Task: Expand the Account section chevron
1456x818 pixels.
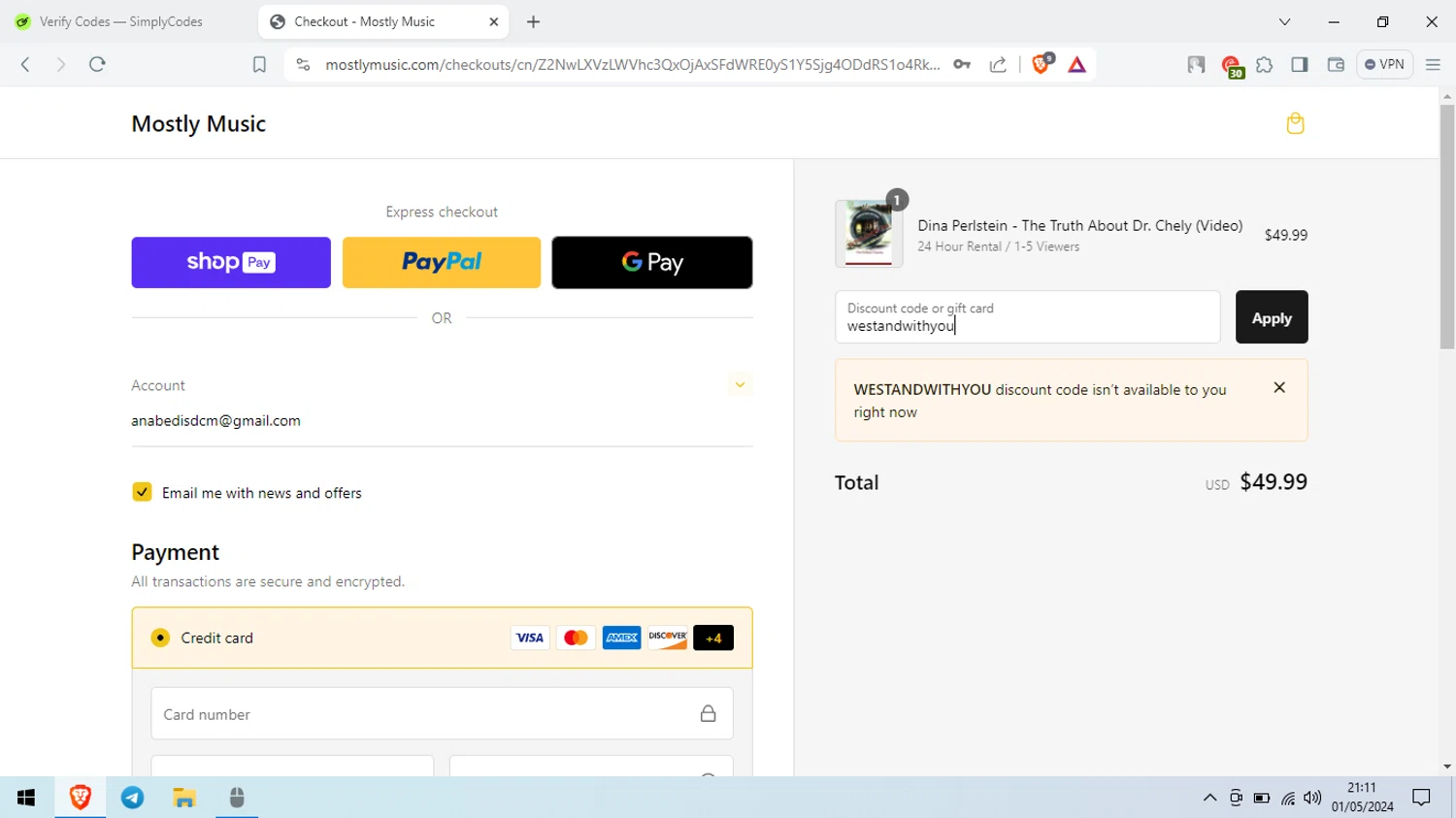Action: (740, 384)
